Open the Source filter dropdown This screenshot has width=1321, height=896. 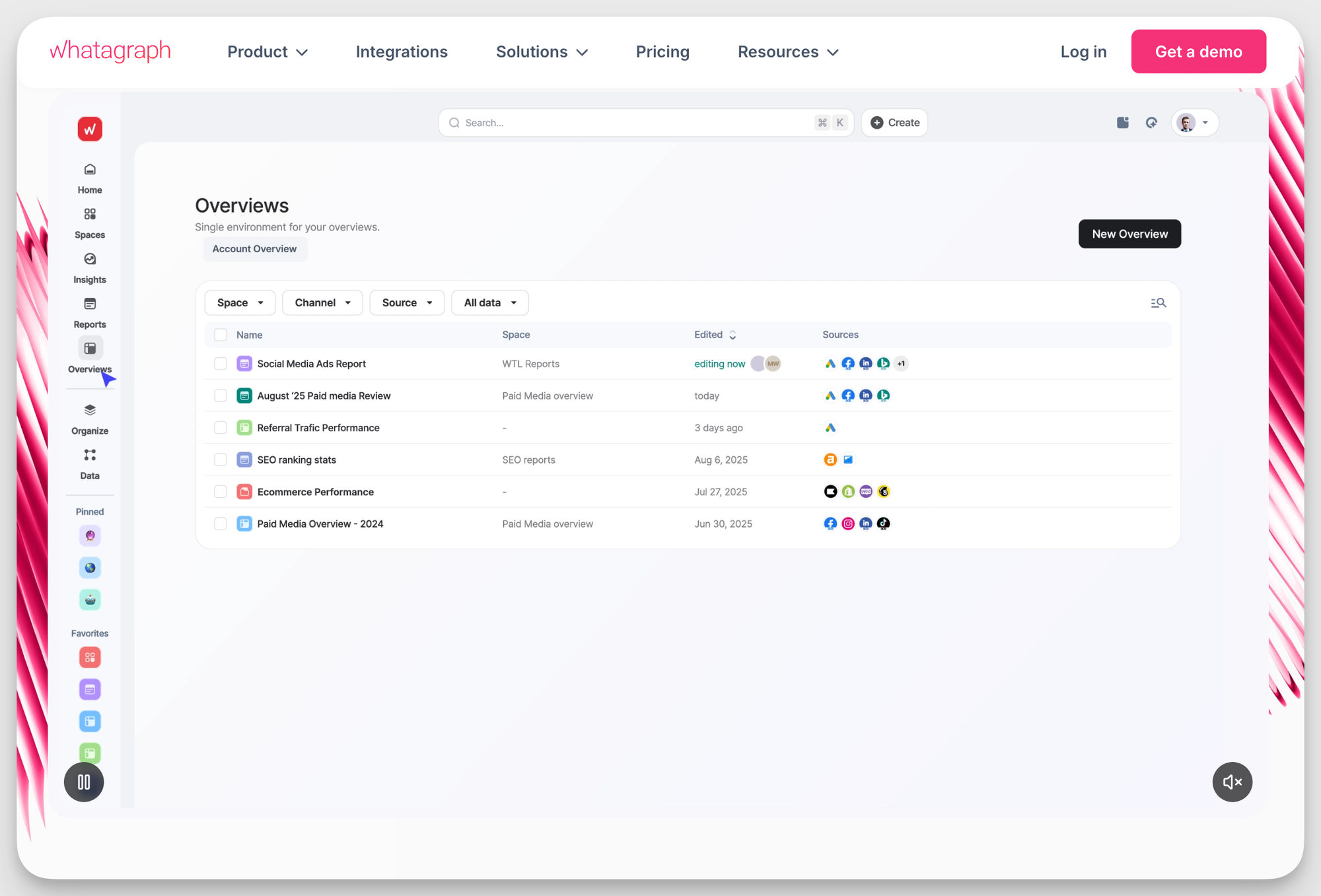click(x=407, y=302)
